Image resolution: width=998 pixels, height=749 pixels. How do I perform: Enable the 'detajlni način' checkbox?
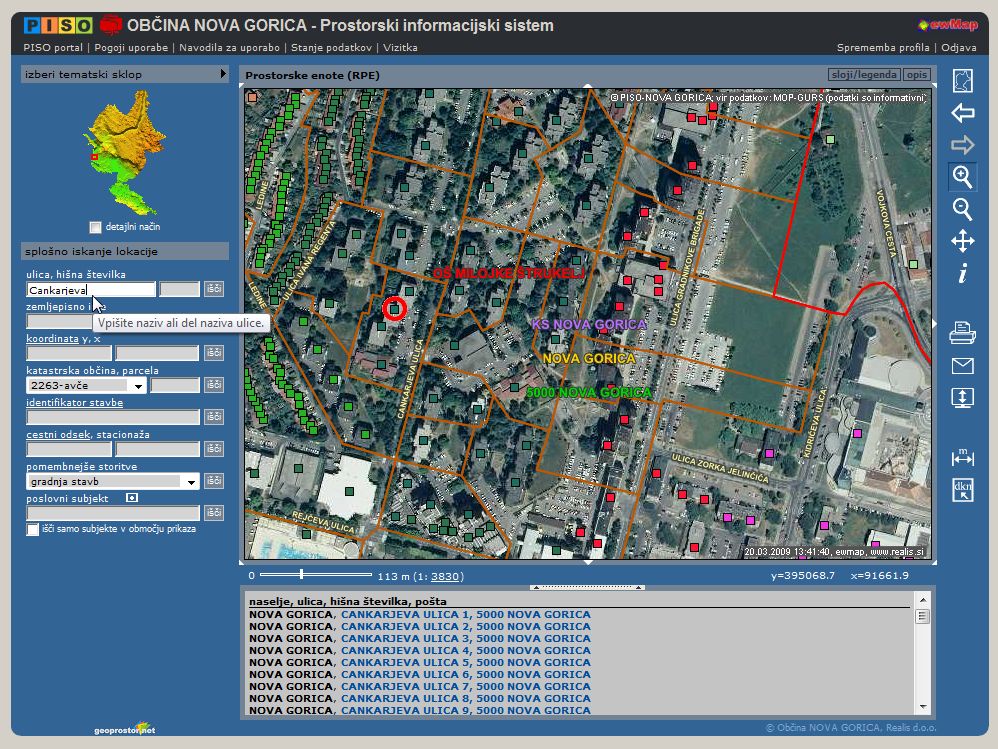[x=96, y=227]
